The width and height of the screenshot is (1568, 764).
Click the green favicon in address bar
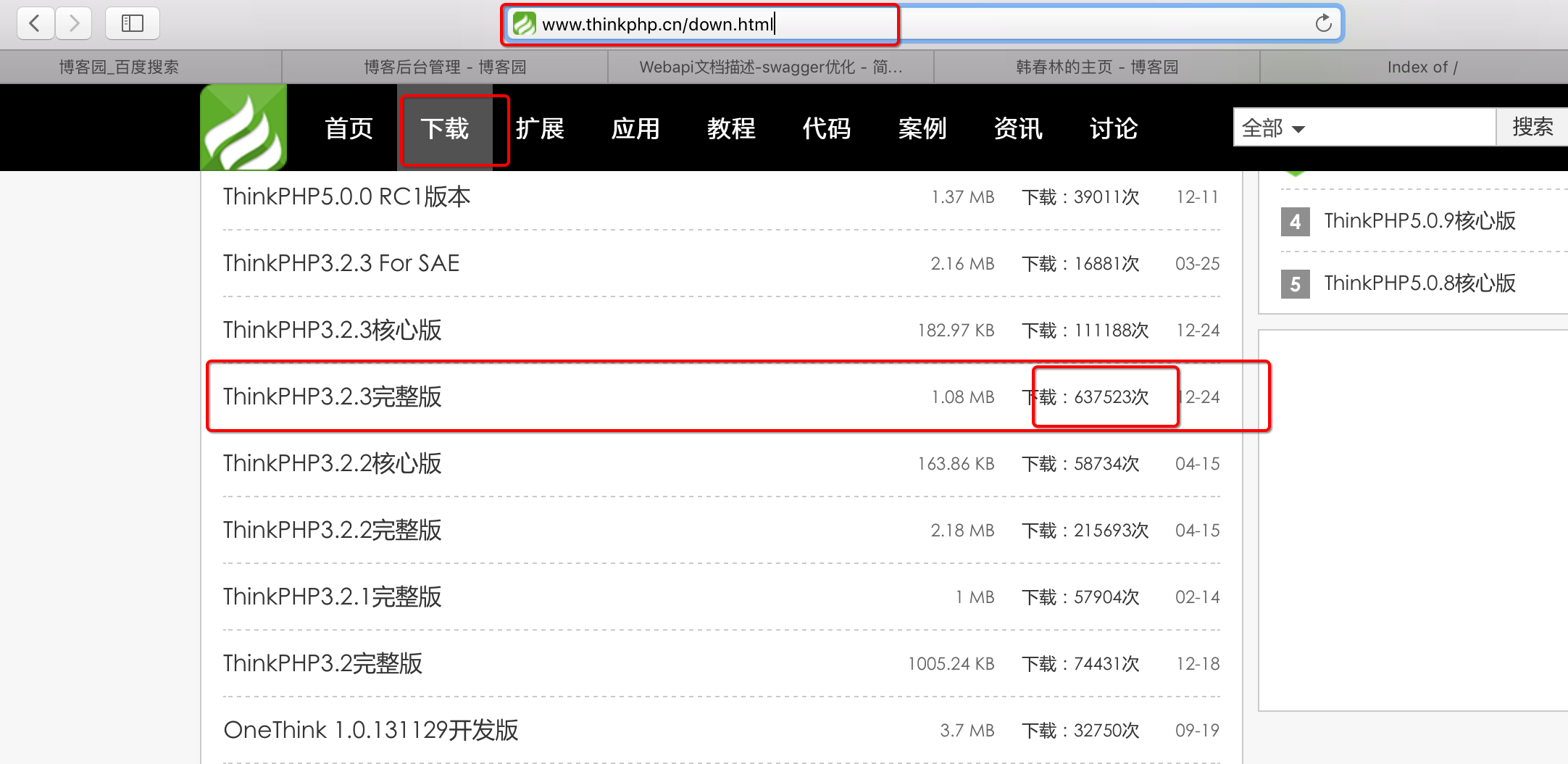click(x=524, y=24)
